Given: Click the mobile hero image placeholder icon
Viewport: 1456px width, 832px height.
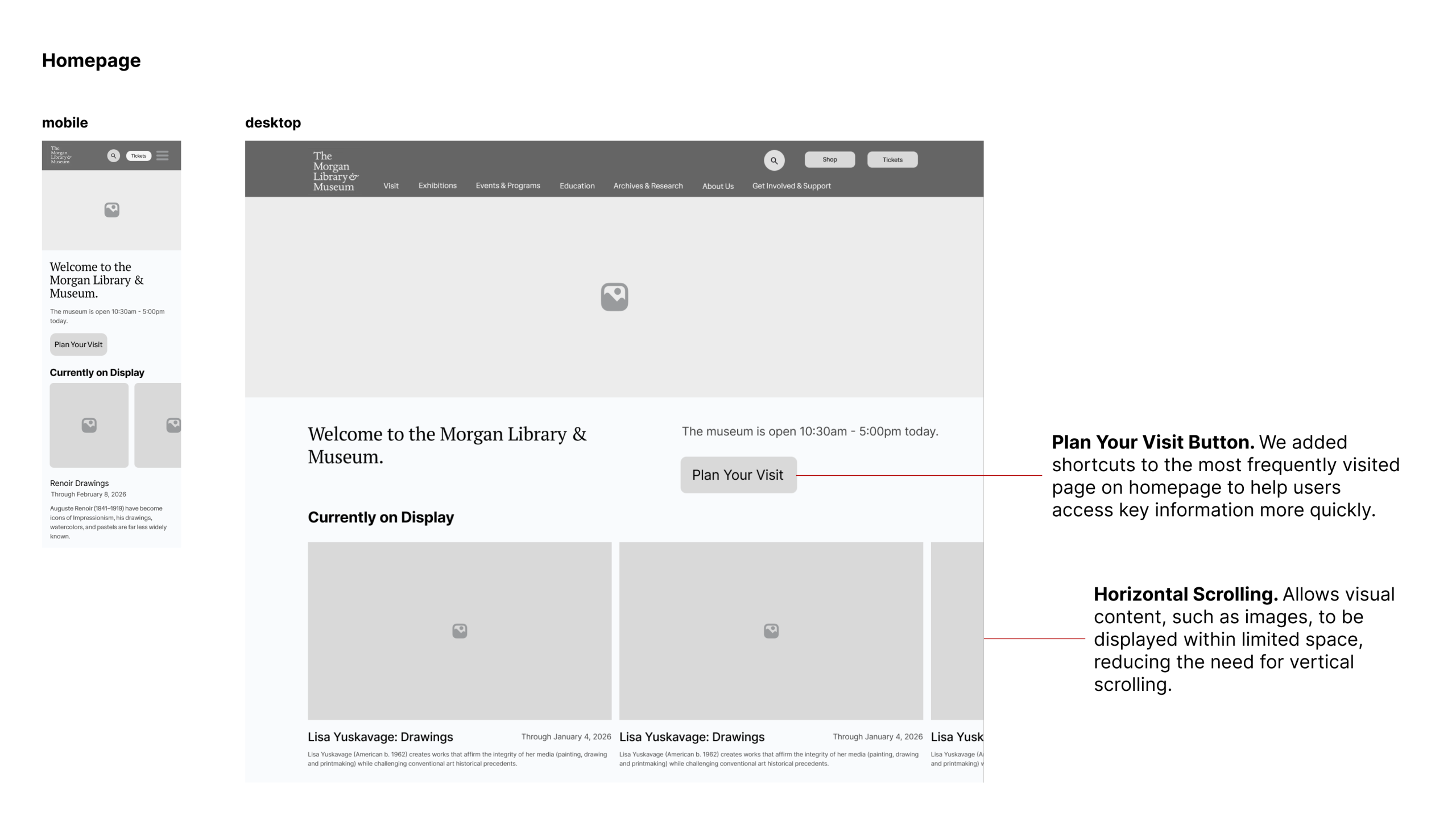Looking at the screenshot, I should tap(112, 210).
